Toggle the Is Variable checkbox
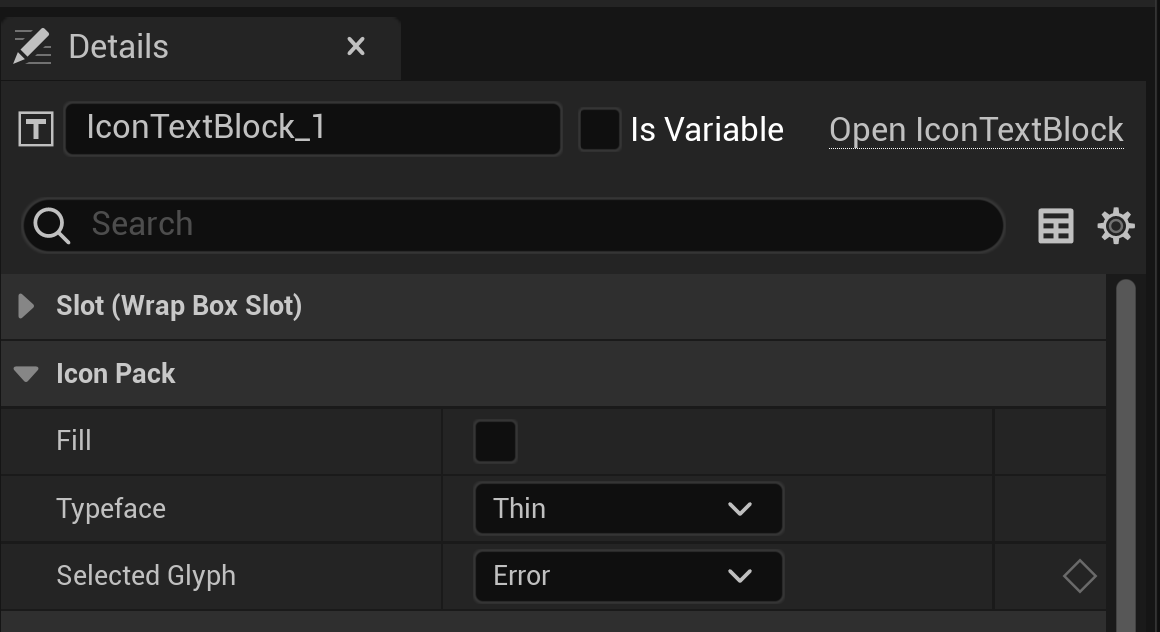1160x632 pixels. [x=599, y=130]
